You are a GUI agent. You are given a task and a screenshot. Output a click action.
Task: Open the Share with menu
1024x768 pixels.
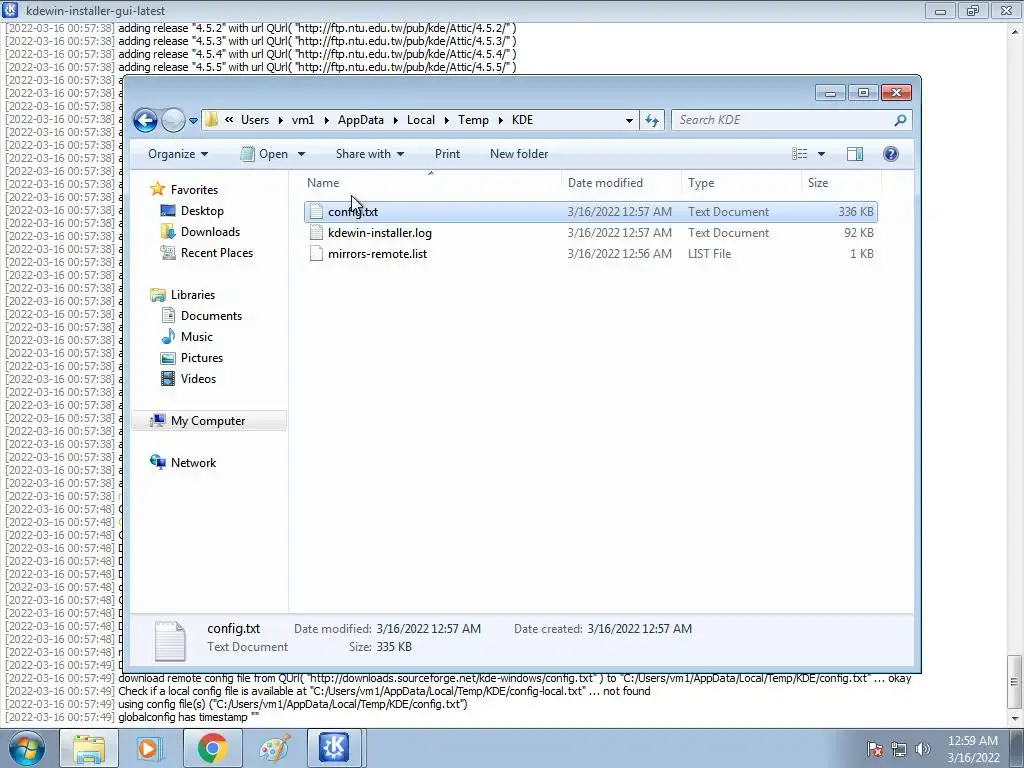(370, 154)
